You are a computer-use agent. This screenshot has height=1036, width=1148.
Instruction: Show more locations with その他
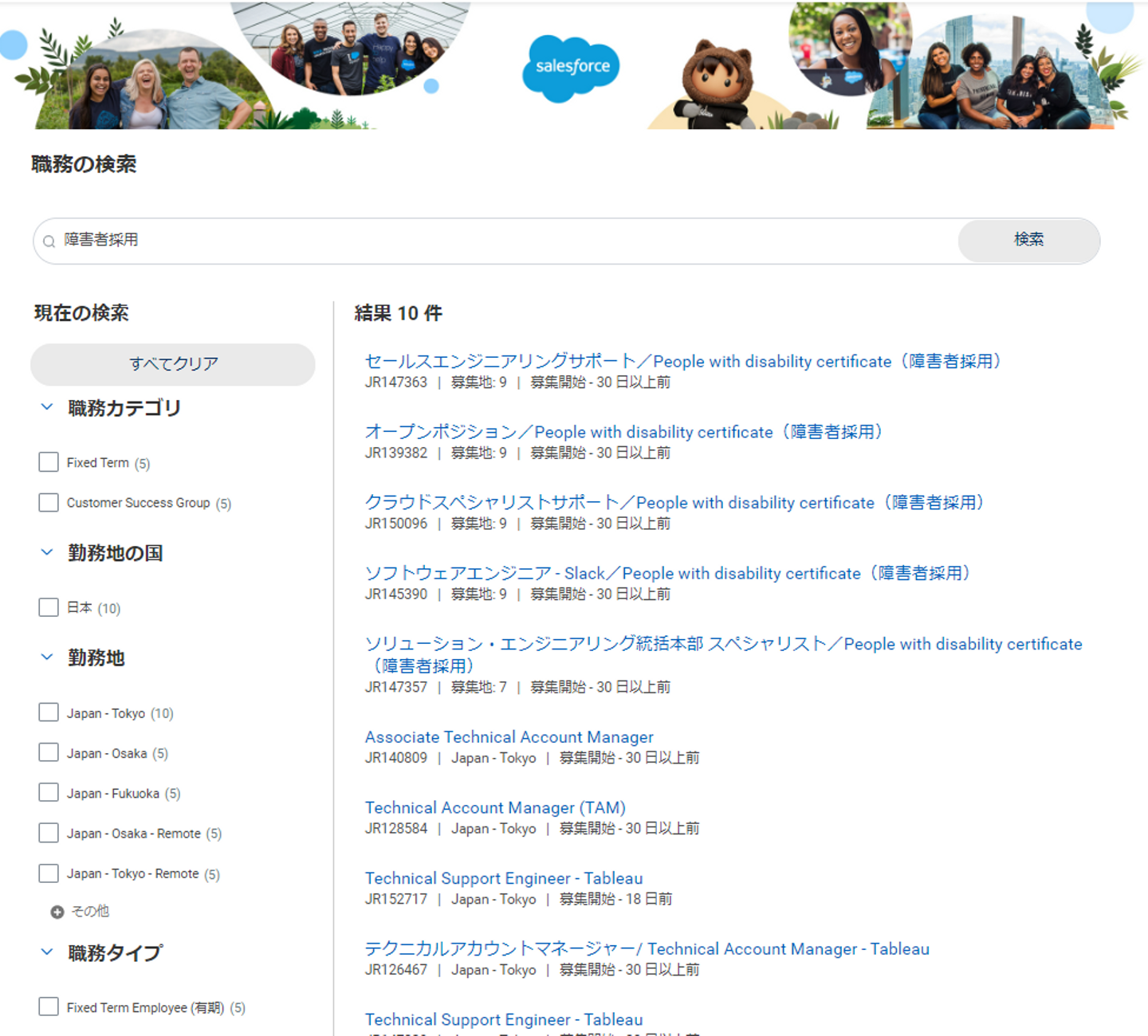(90, 911)
